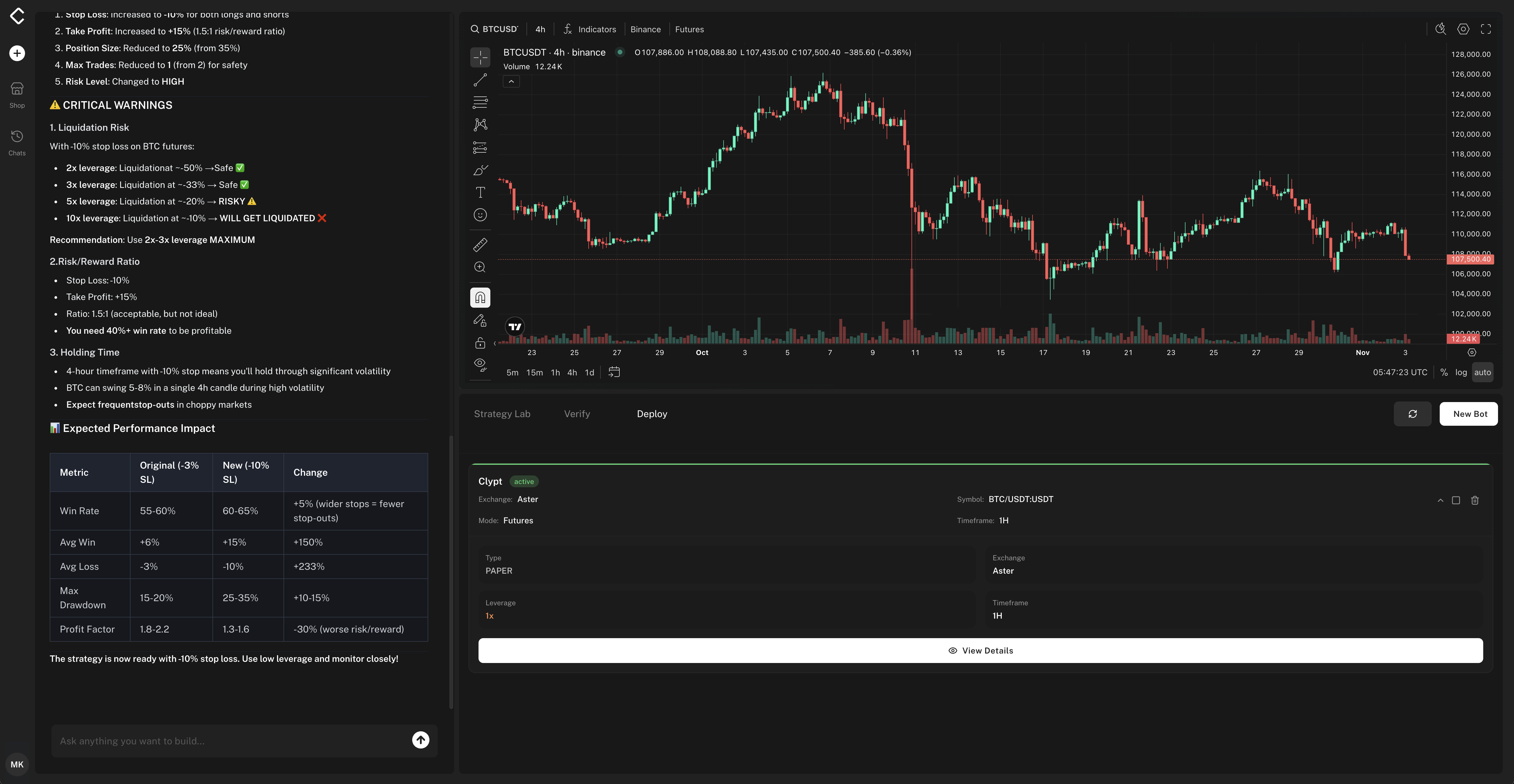Select the zoom-in tool on chart toolbar
1514x784 pixels.
pyautogui.click(x=480, y=267)
